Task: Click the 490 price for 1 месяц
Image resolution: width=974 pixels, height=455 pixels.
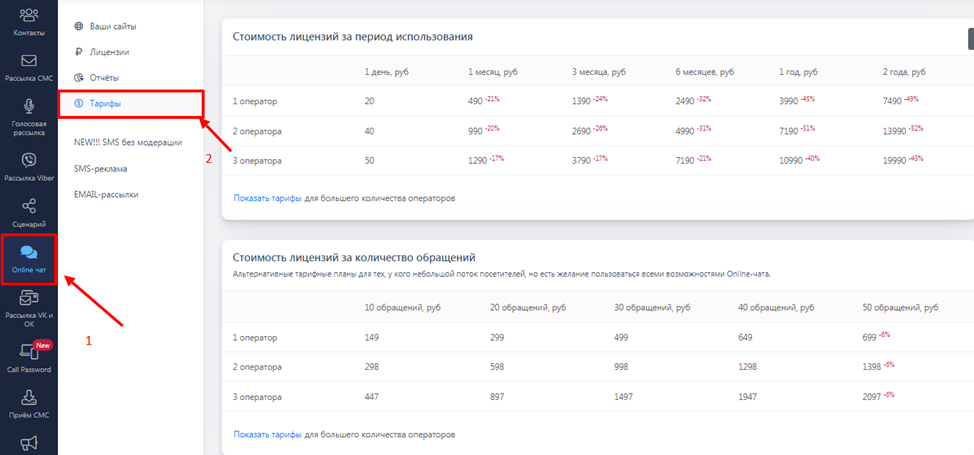Action: [475, 101]
